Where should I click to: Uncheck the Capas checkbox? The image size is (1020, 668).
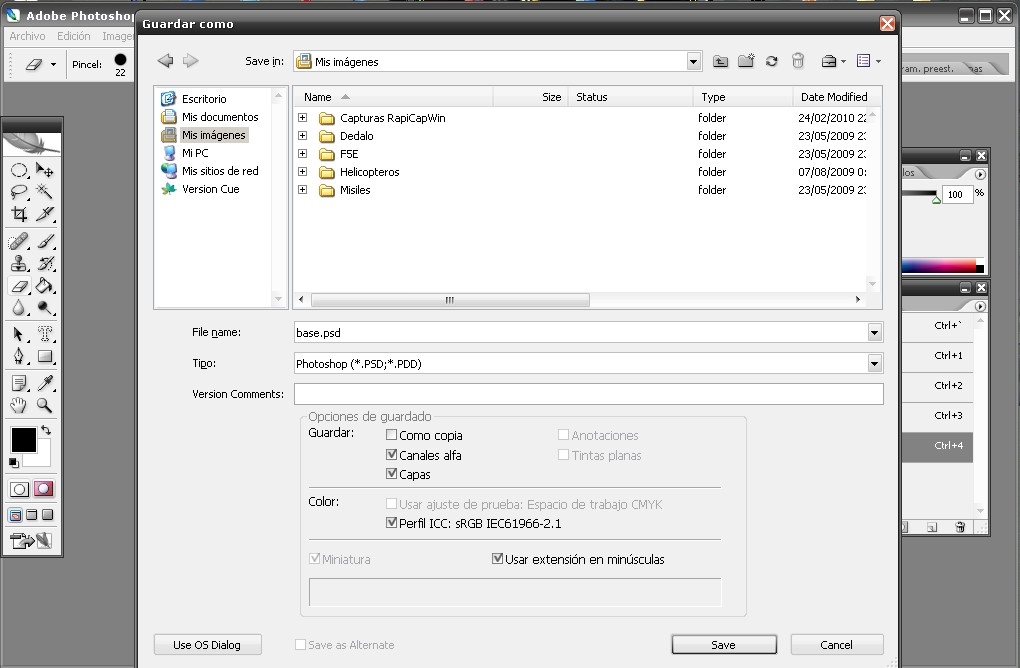[x=392, y=474]
